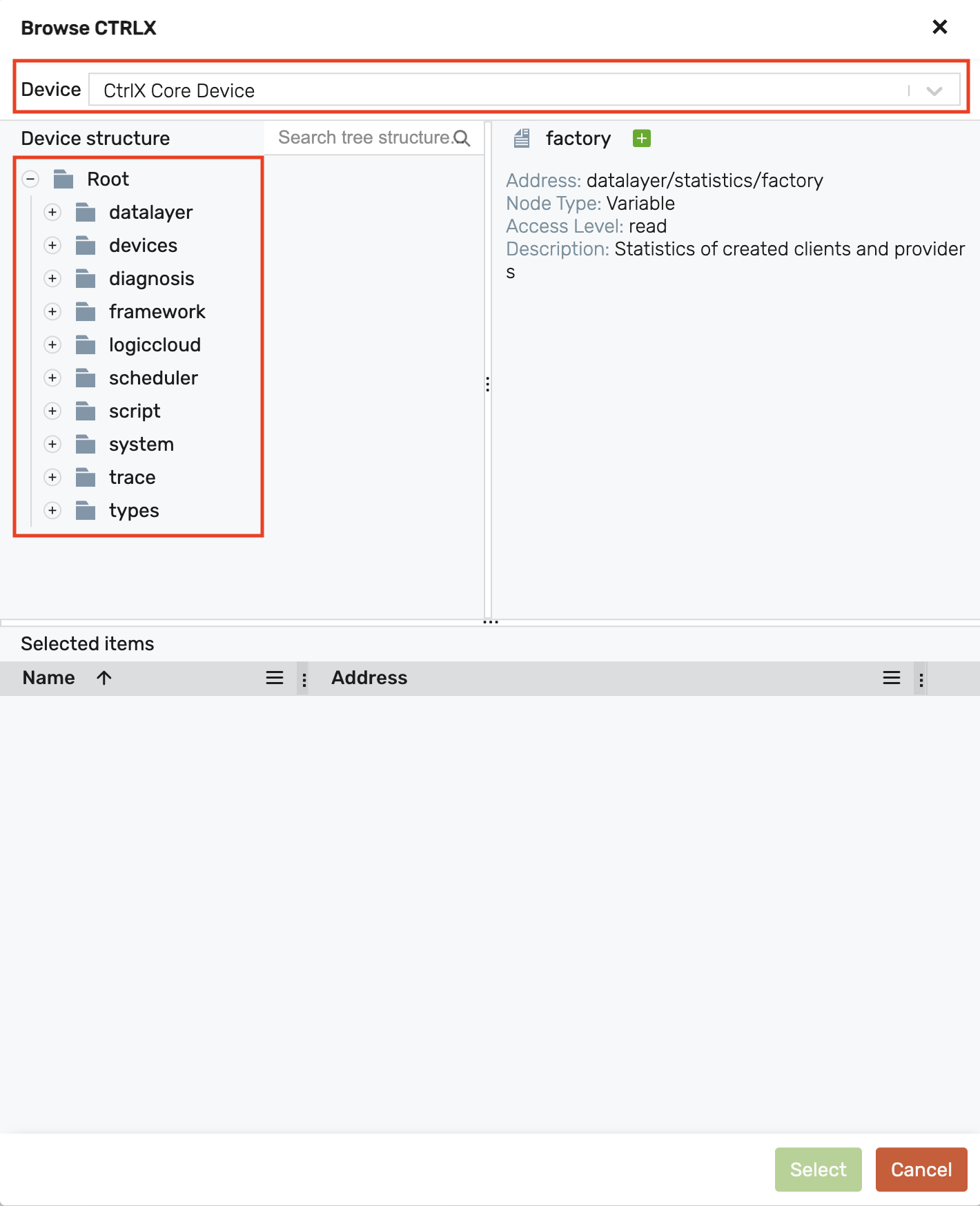Select the types tree item
The height and width of the screenshot is (1206, 980).
(x=134, y=511)
